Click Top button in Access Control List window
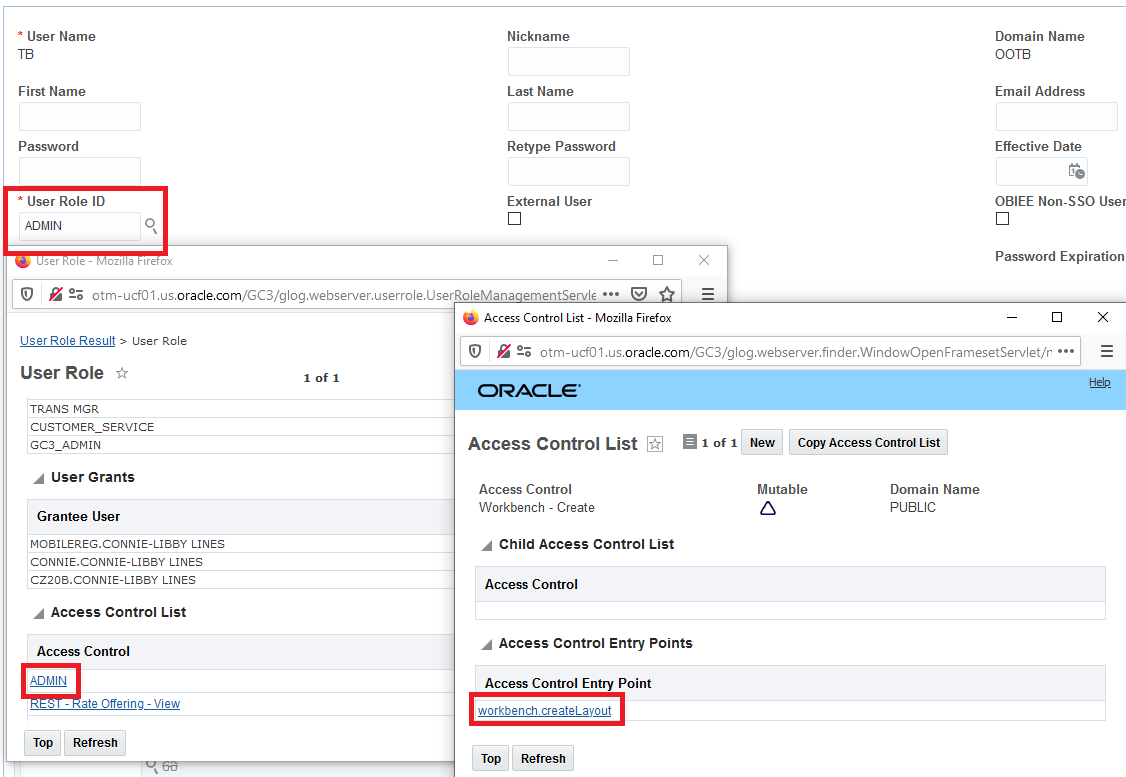 (x=490, y=758)
